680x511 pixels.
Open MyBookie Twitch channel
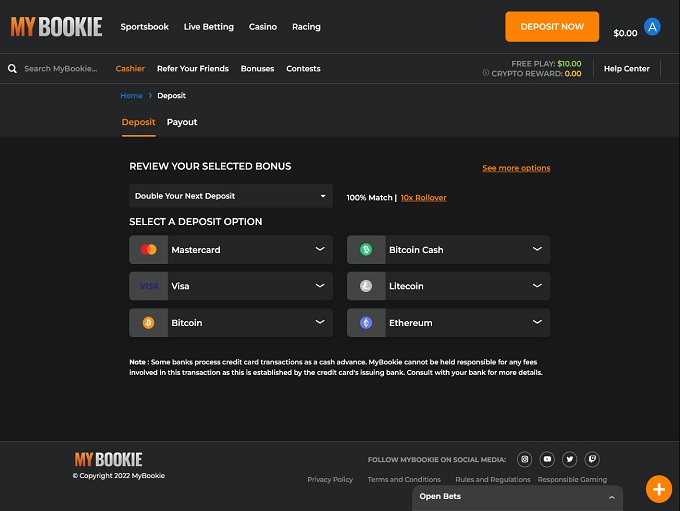(x=592, y=459)
